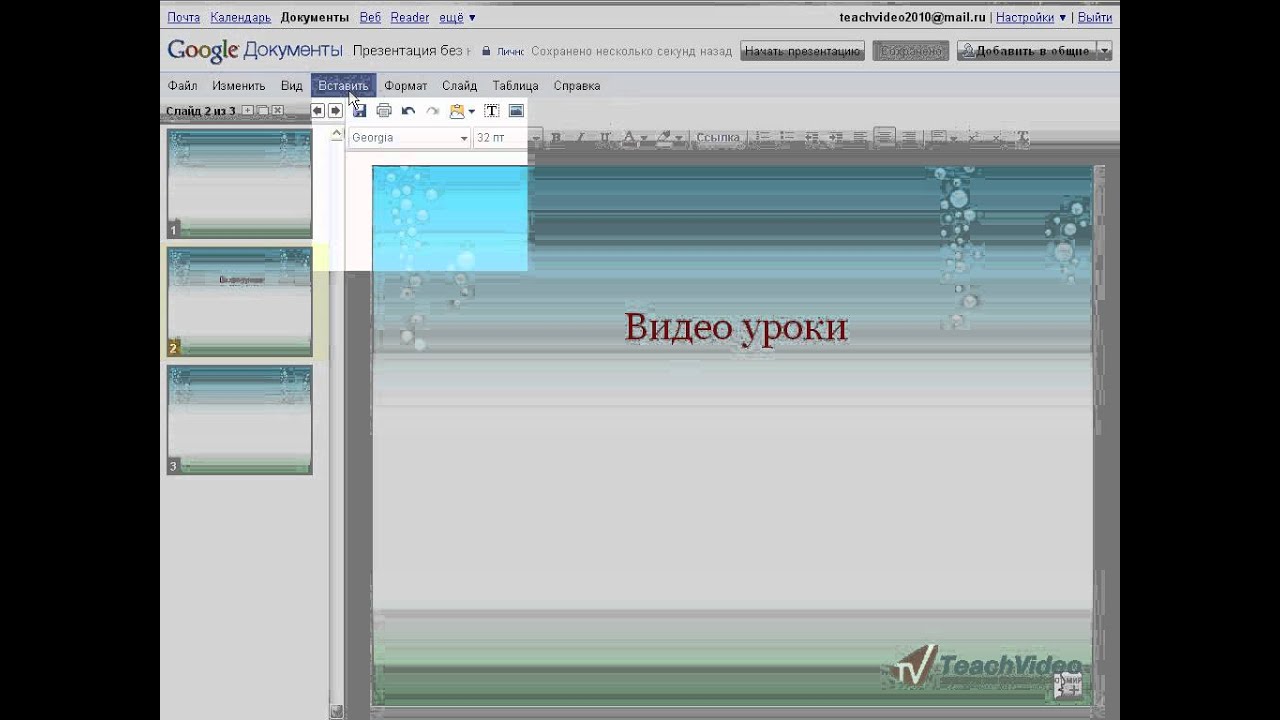
Task: Add a new slide with plus icon
Action: coord(248,111)
